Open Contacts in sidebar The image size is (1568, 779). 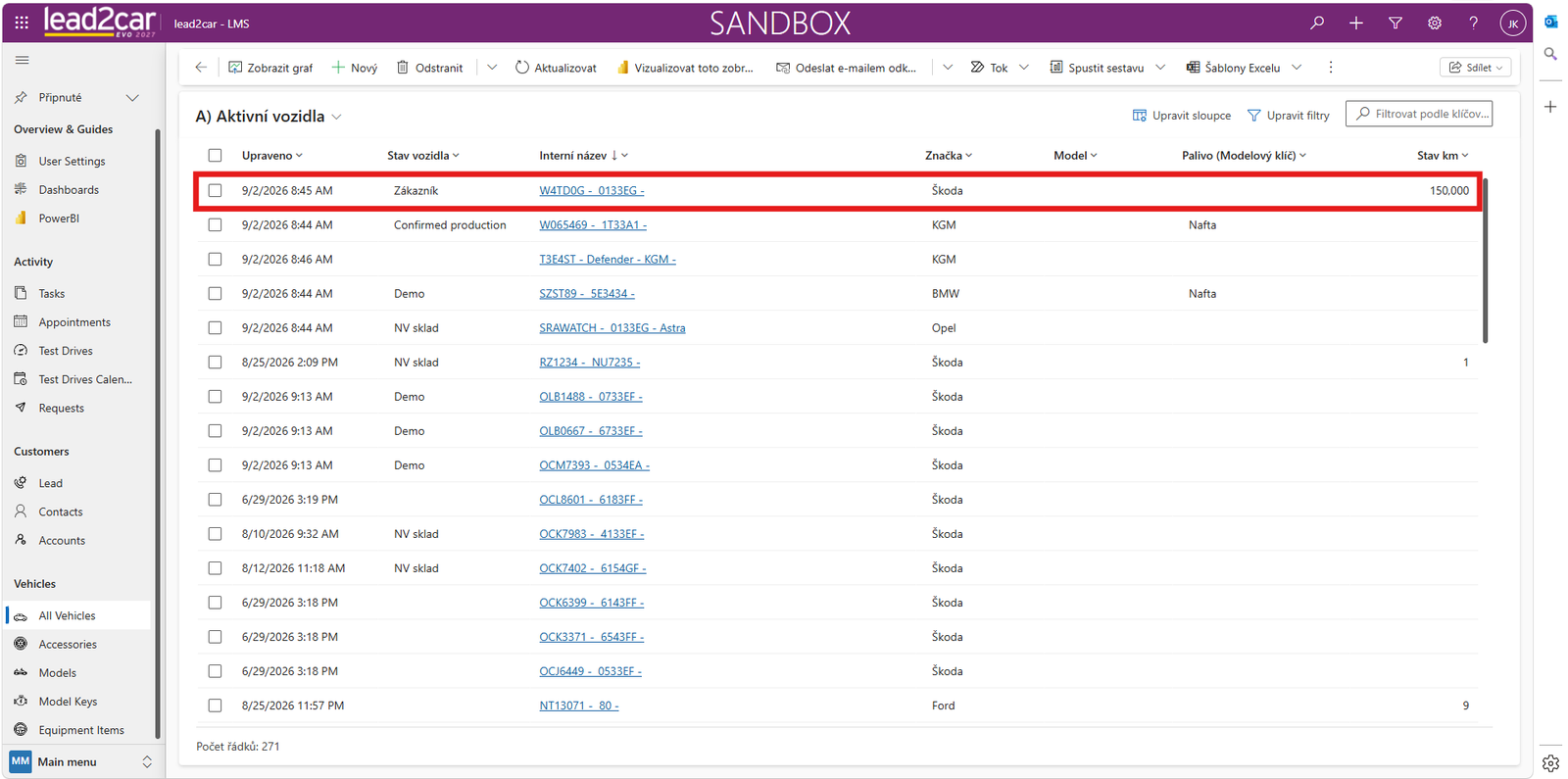(x=61, y=511)
